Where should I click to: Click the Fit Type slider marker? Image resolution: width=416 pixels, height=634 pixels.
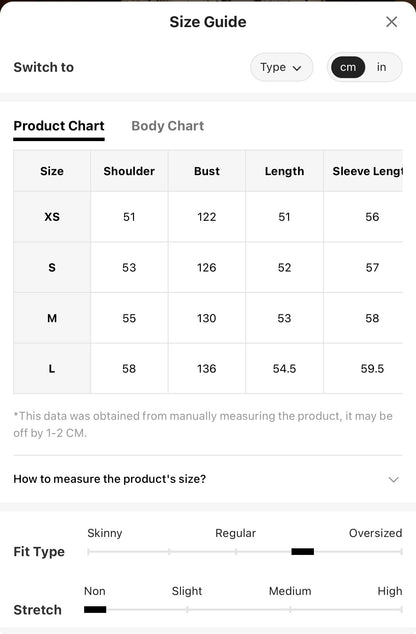coord(302,552)
